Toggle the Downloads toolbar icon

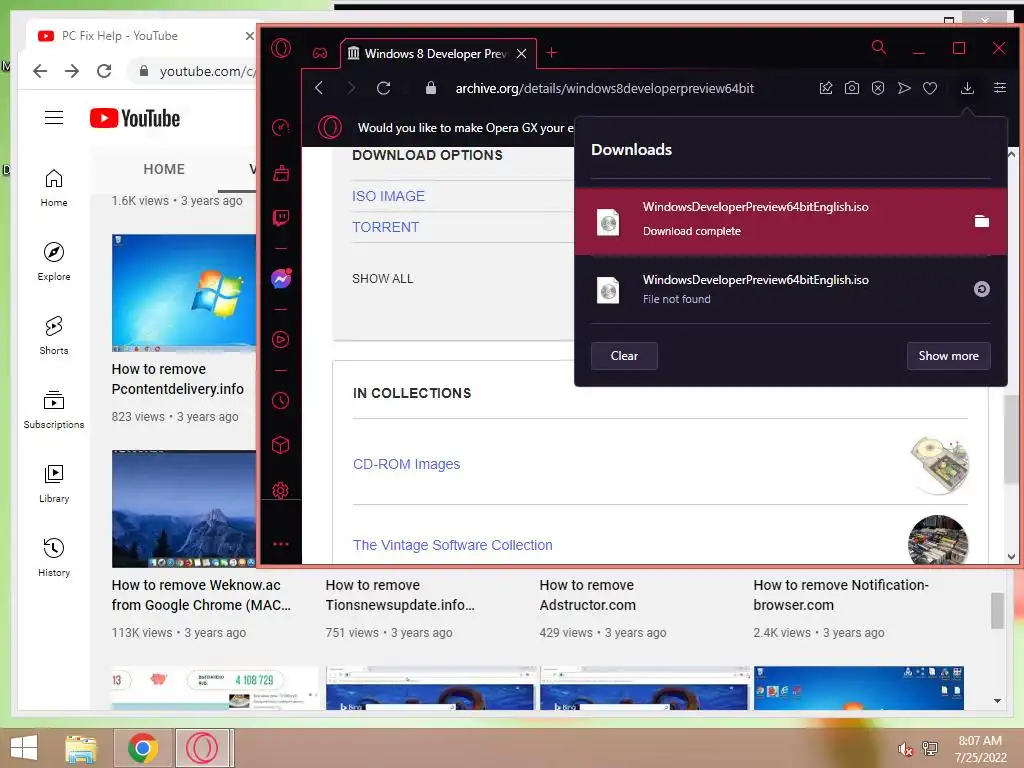click(x=967, y=88)
